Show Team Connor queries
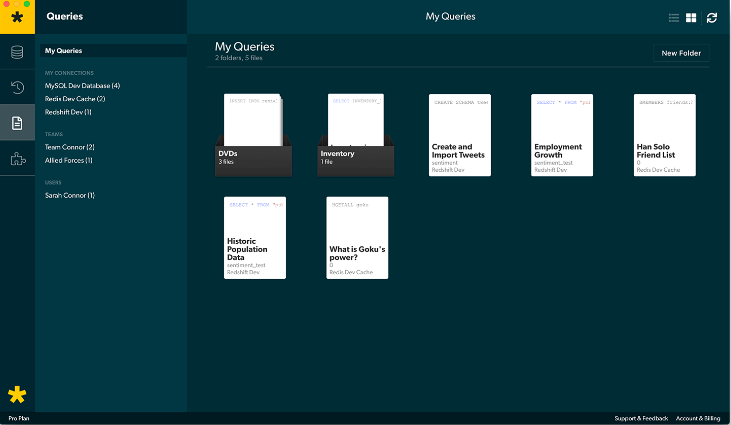 [x=69, y=147]
